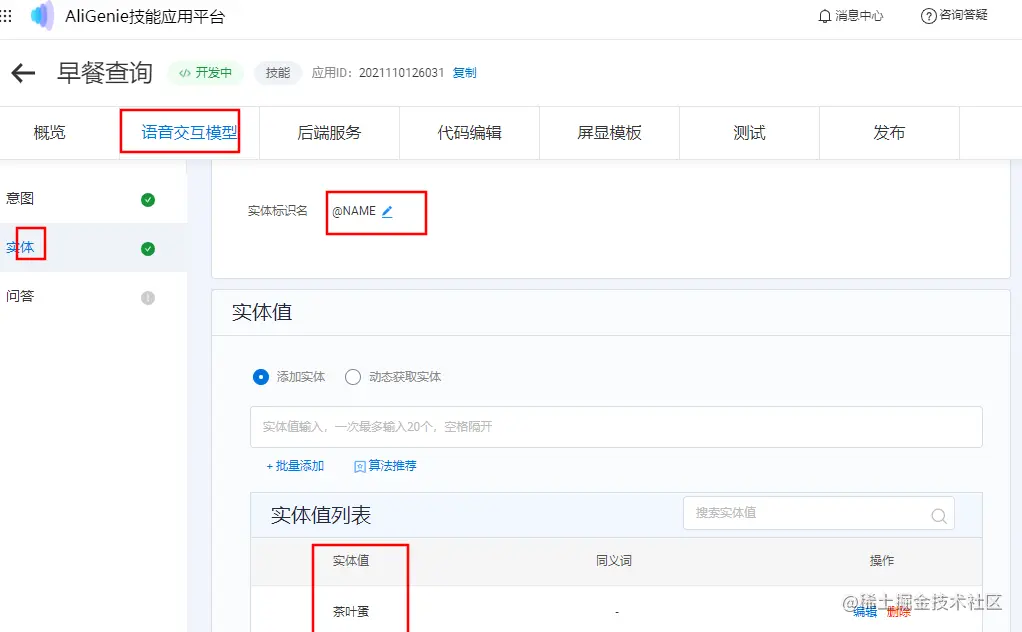This screenshot has width=1022, height=632.
Task: Click the @NAME identifier text
Action: (354, 211)
